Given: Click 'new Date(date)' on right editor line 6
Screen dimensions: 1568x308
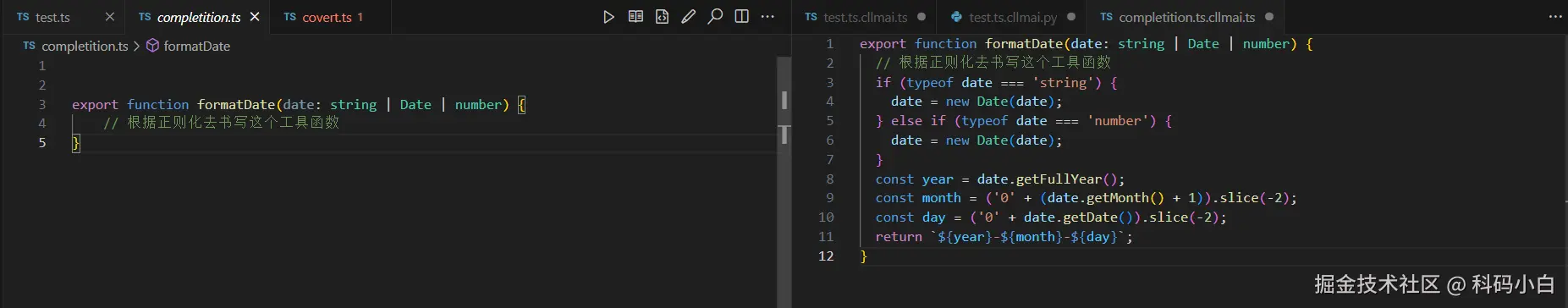Looking at the screenshot, I should tap(1000, 140).
